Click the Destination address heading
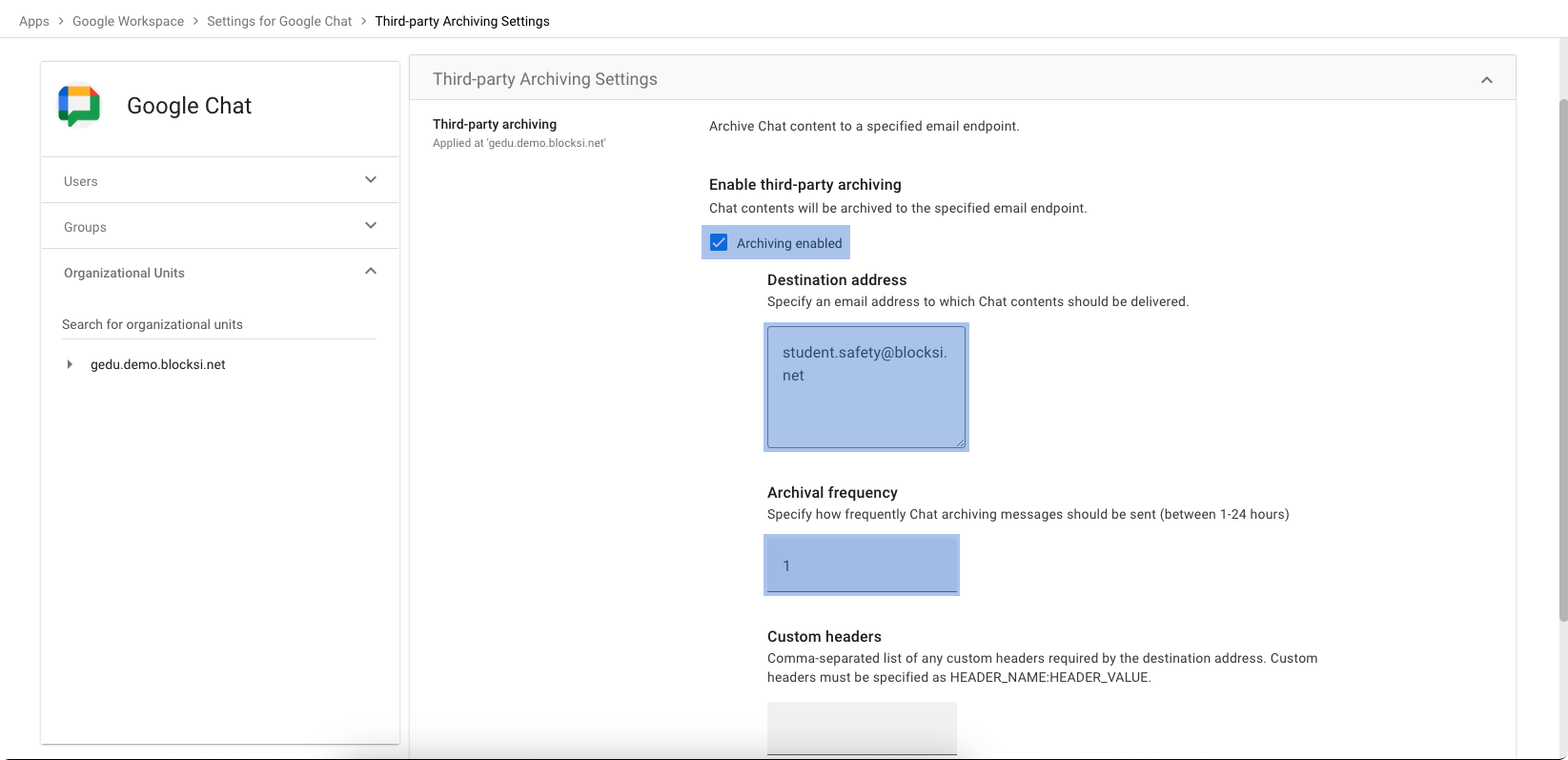The height and width of the screenshot is (760, 1568). pos(837,279)
